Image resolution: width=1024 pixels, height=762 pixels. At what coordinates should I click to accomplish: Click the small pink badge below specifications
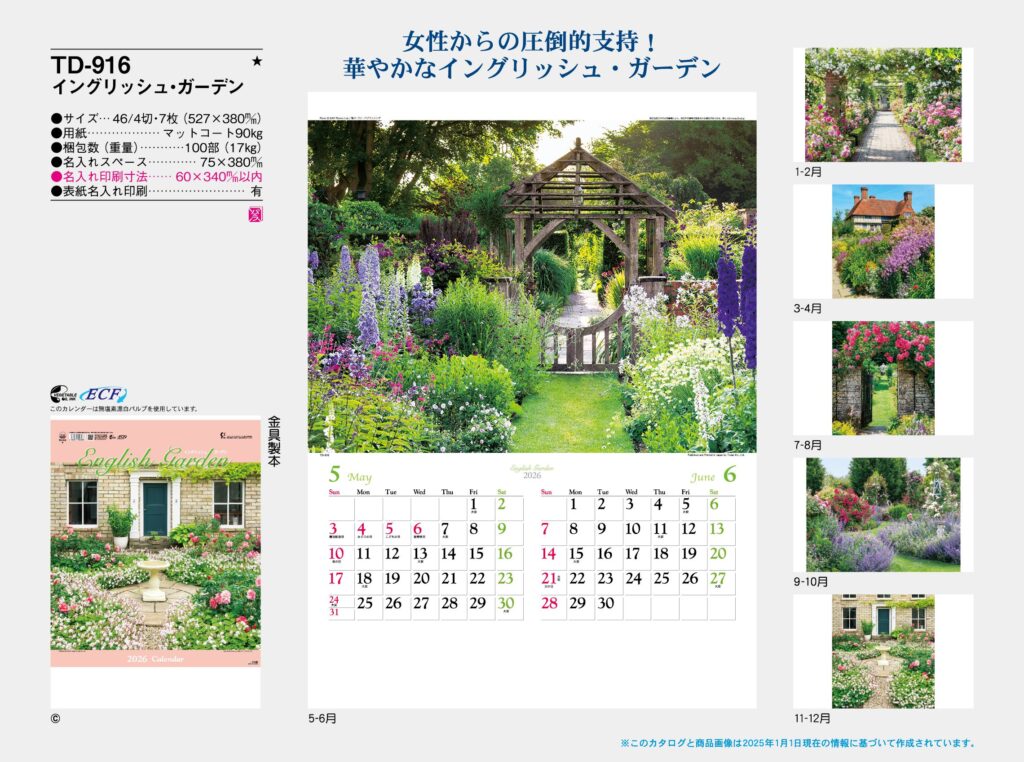[x=255, y=213]
